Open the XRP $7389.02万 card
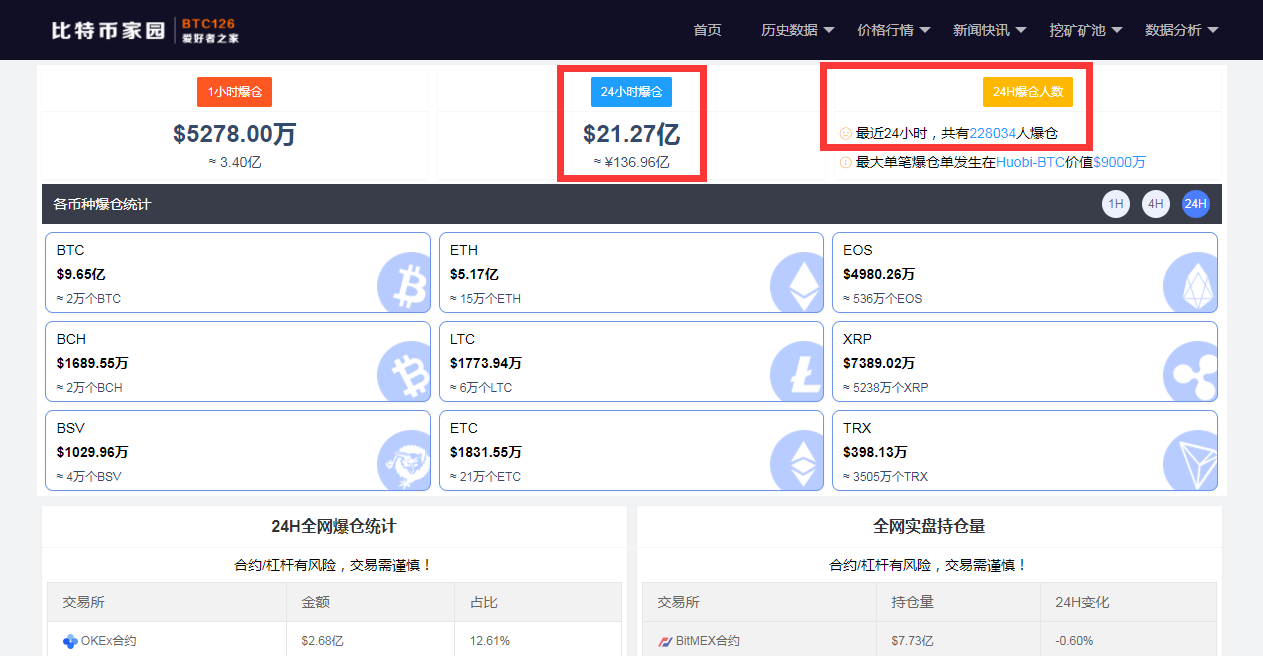Image resolution: width=1263 pixels, height=656 pixels. [x=1025, y=362]
